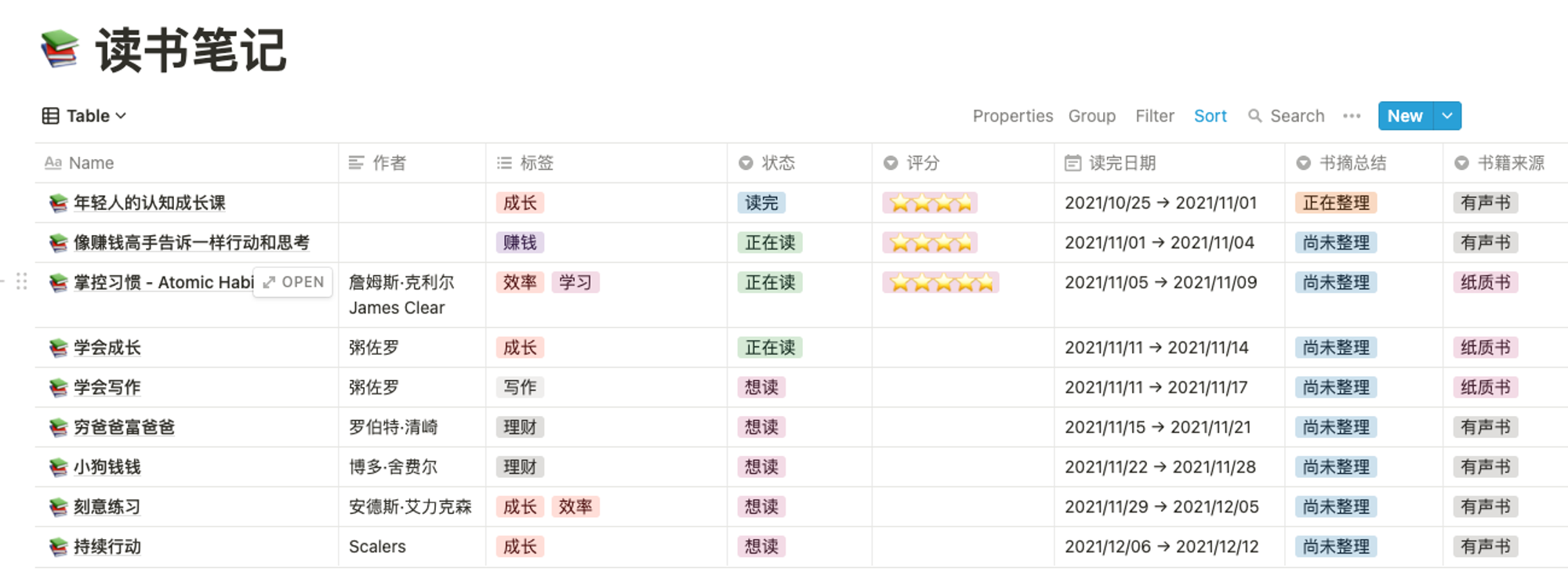Open the dropdown arrow next to New
The width and height of the screenshot is (1568, 579).
point(1447,116)
